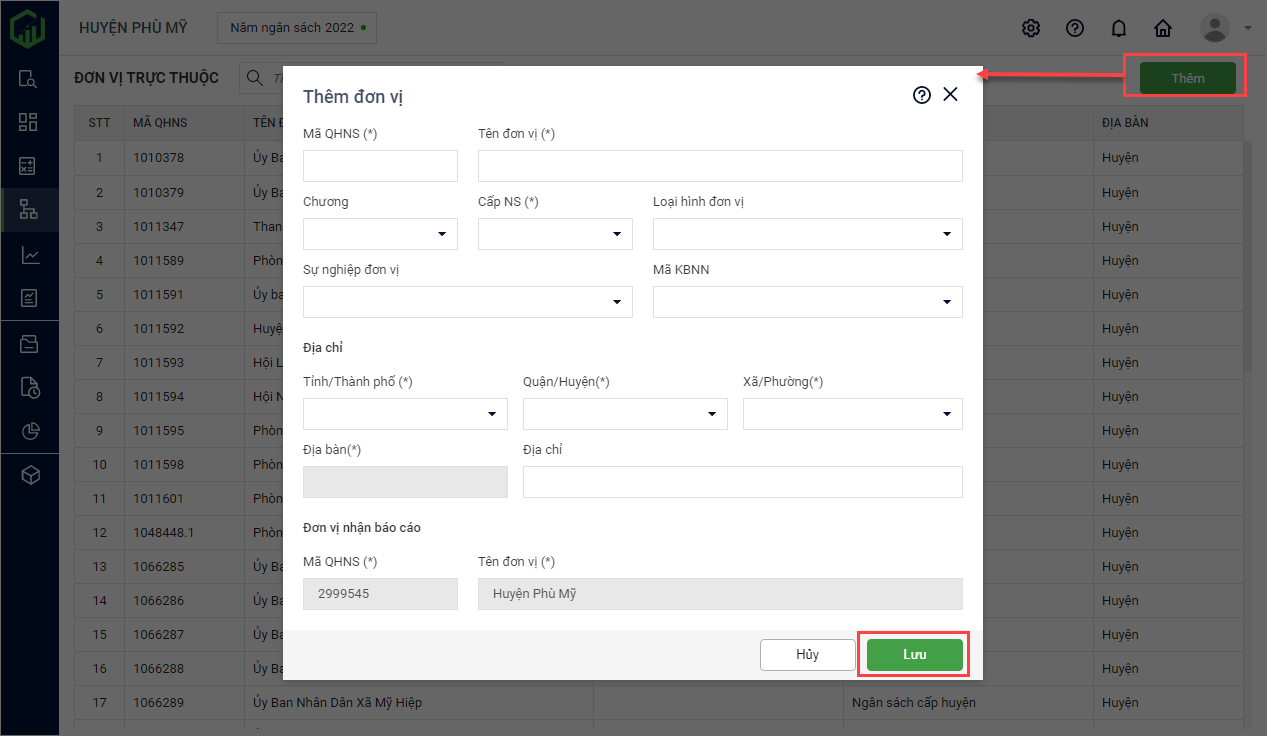This screenshot has width=1267, height=736.
Task: Open the Năm ngân sách 2022 selector
Action: (297, 28)
